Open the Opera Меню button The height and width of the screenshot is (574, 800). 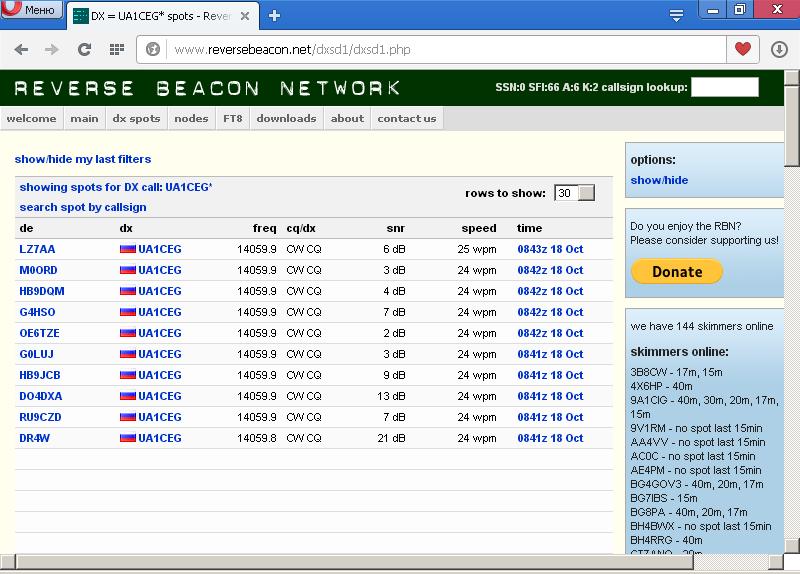pyautogui.click(x=32, y=9)
